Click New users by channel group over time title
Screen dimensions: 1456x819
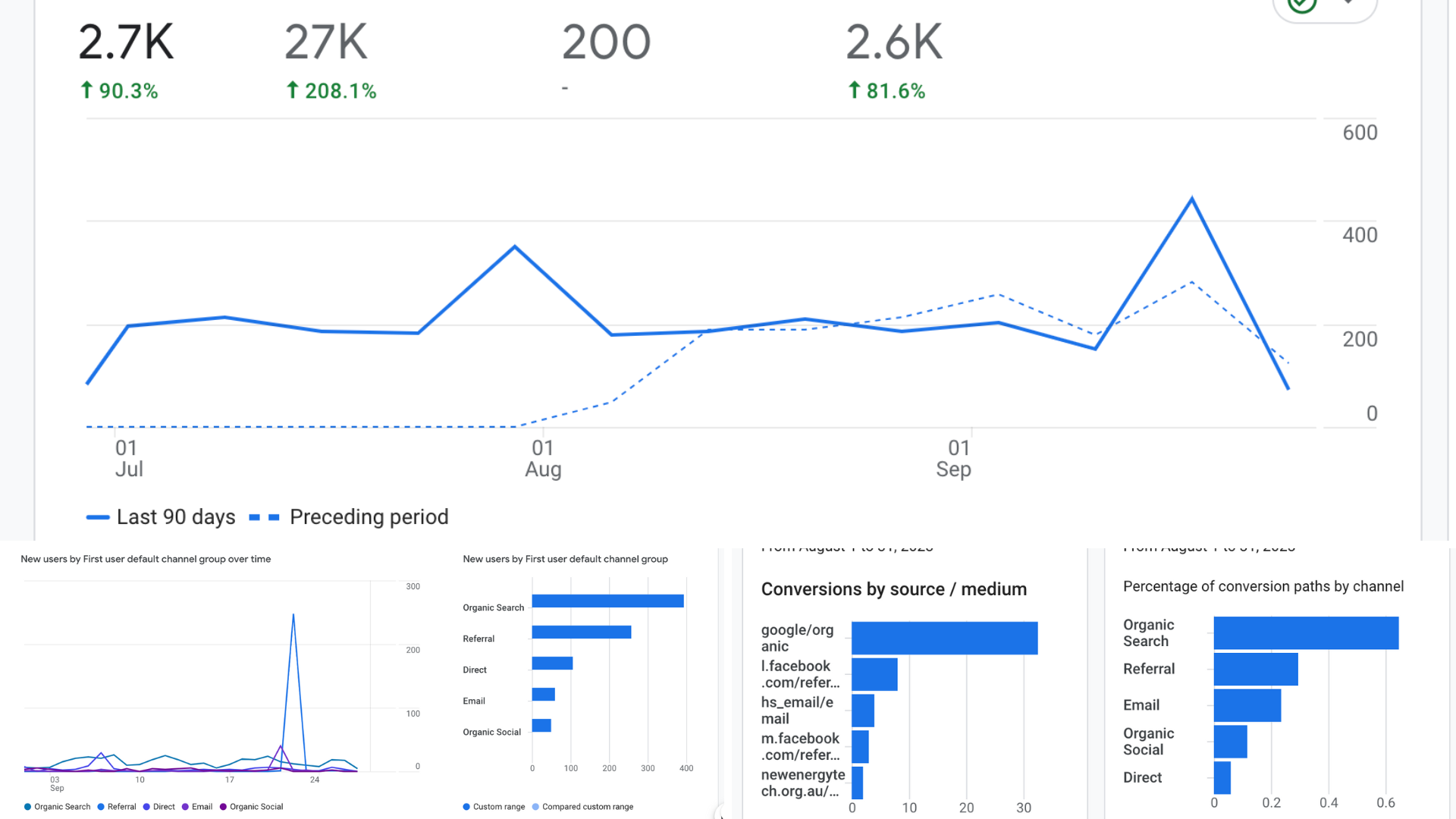click(146, 559)
